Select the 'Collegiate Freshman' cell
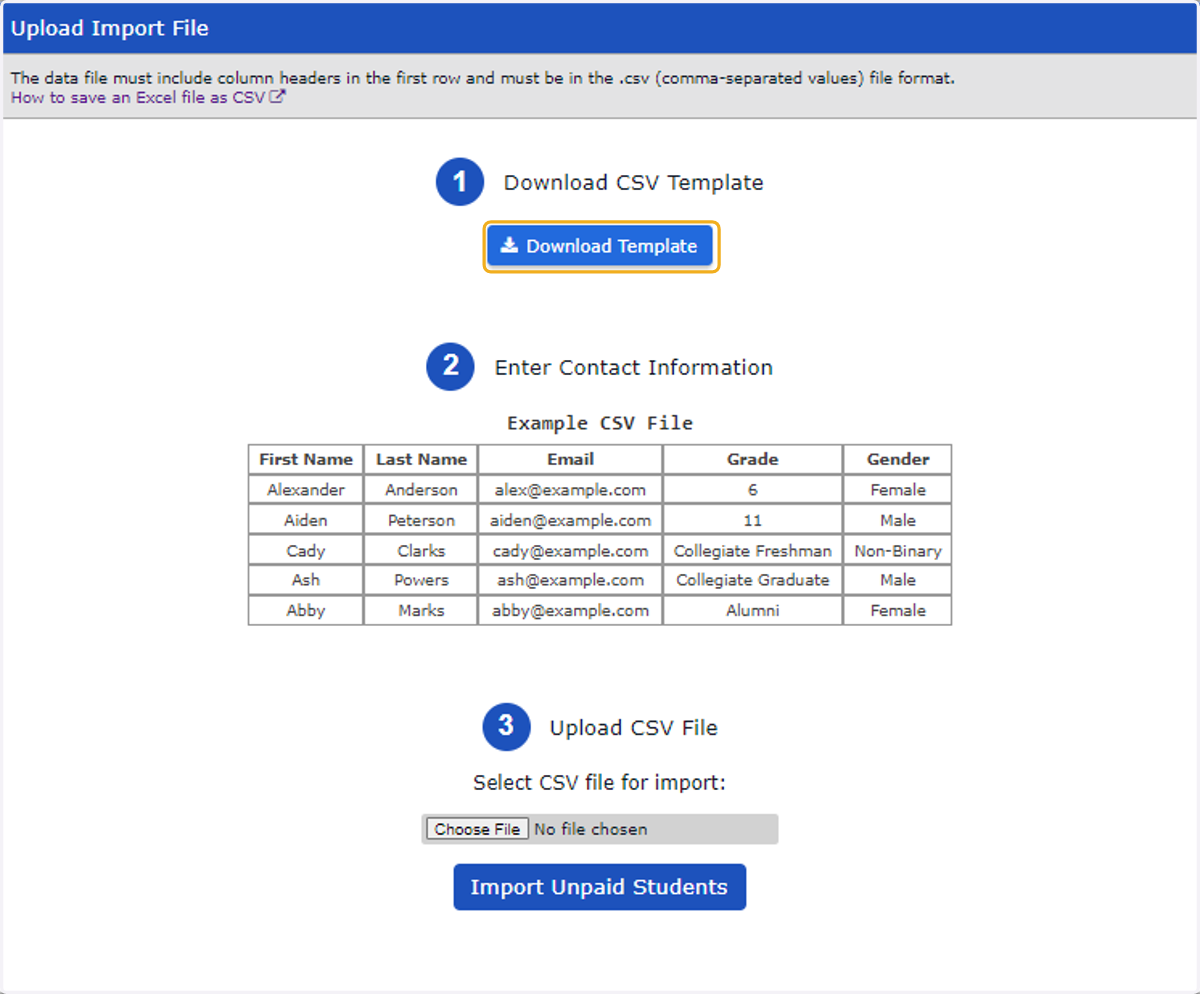Screen dimensions: 1200x994 click(x=753, y=551)
